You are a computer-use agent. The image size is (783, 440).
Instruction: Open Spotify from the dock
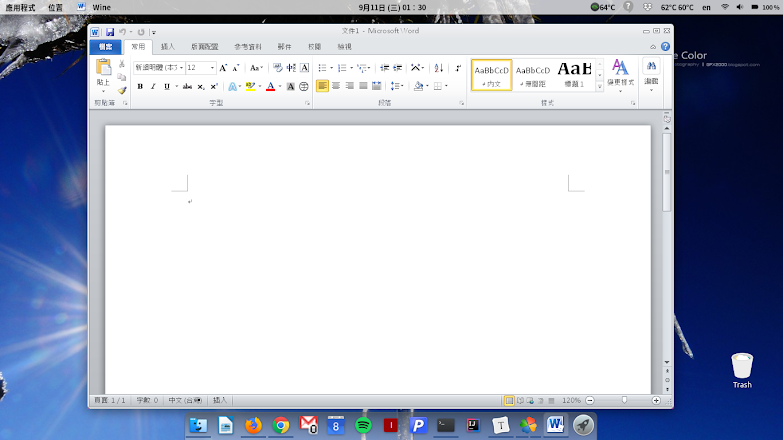(363, 425)
